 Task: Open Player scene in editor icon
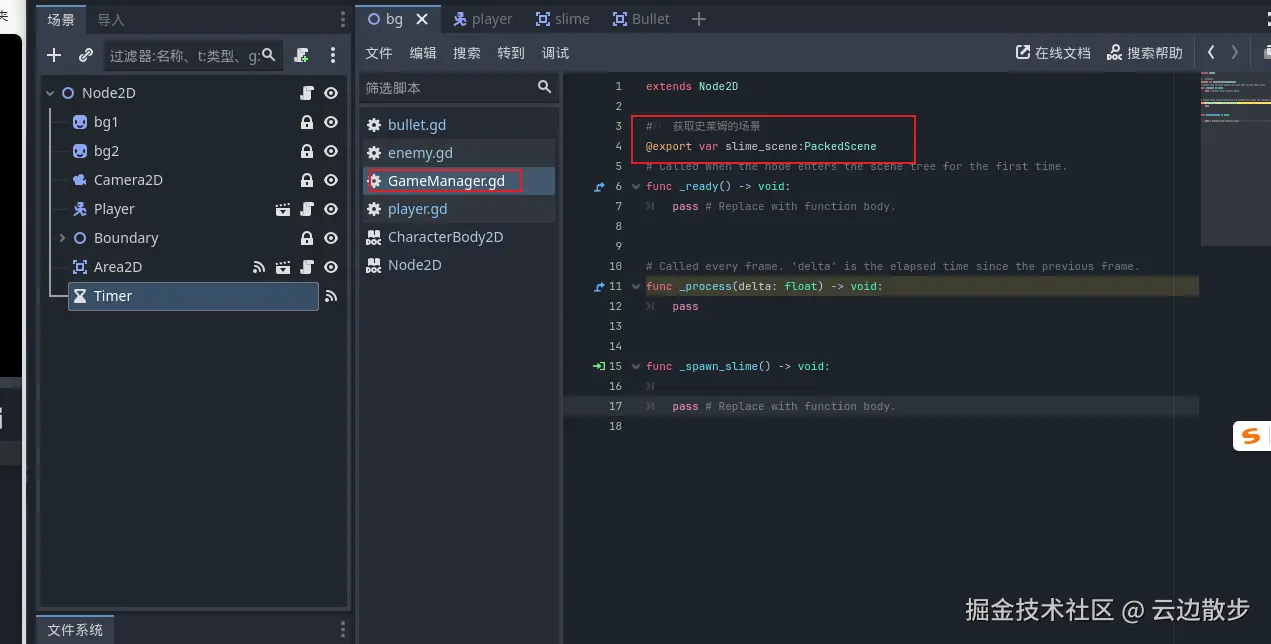click(x=283, y=209)
